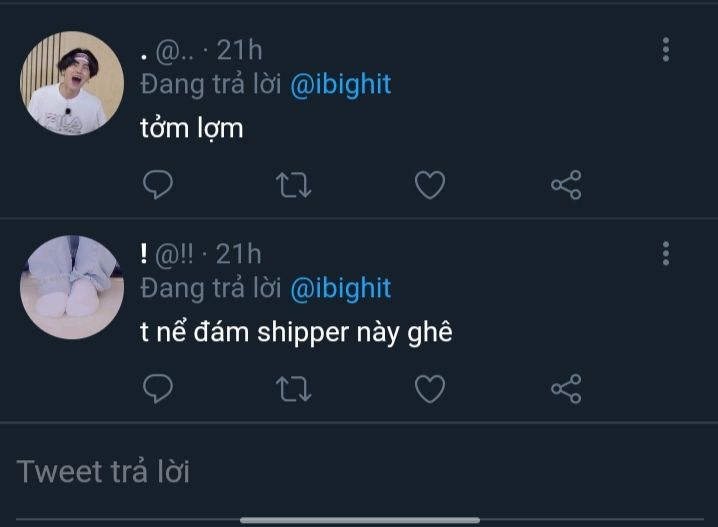
Task: Retweet the "tởm lợm" tweet
Action: 294,185
